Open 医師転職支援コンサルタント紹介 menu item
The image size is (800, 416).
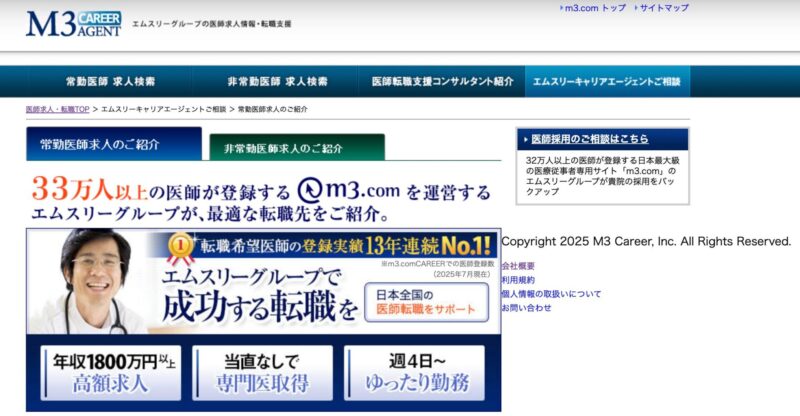point(442,81)
